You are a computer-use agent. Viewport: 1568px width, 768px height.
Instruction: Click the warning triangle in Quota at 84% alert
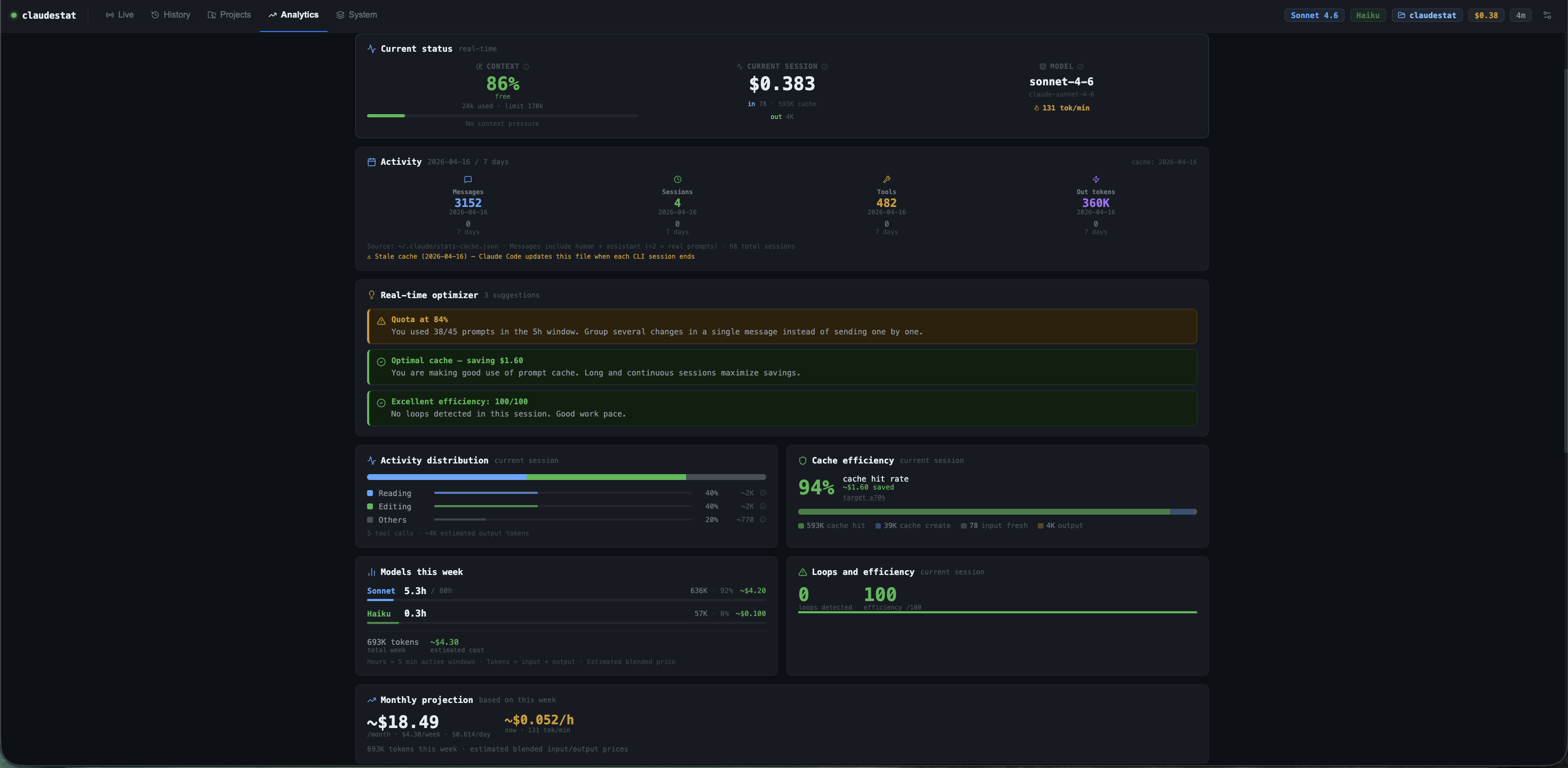[x=381, y=321]
